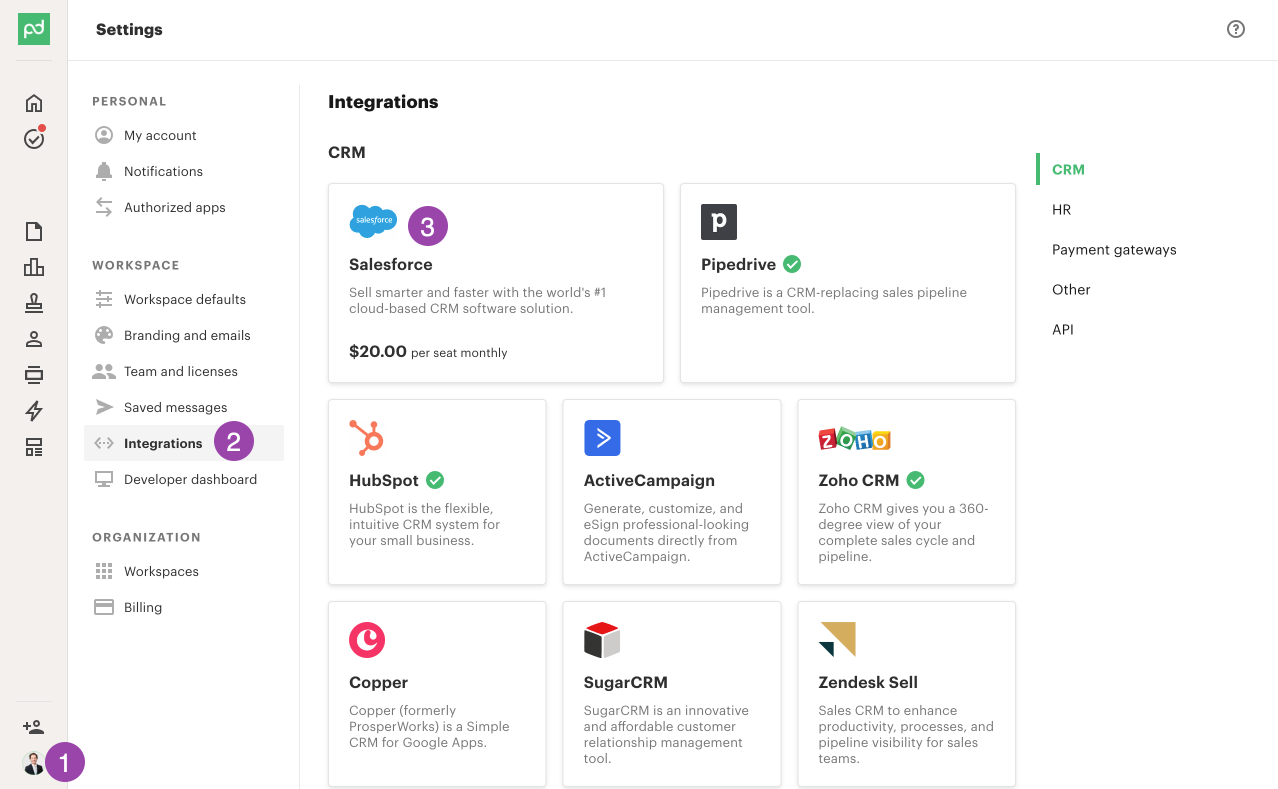The width and height of the screenshot is (1278, 789).
Task: Open the API integrations section
Action: (x=1062, y=329)
